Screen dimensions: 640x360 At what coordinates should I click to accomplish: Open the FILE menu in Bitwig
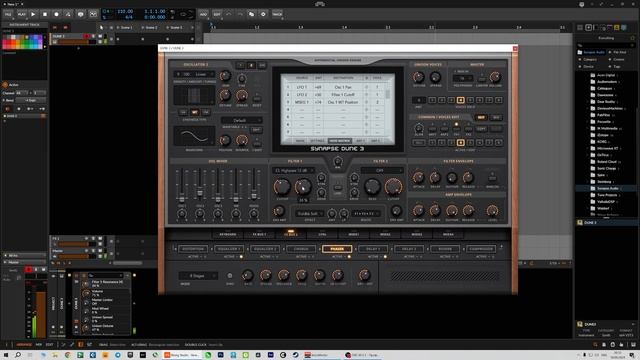click(x=8, y=14)
